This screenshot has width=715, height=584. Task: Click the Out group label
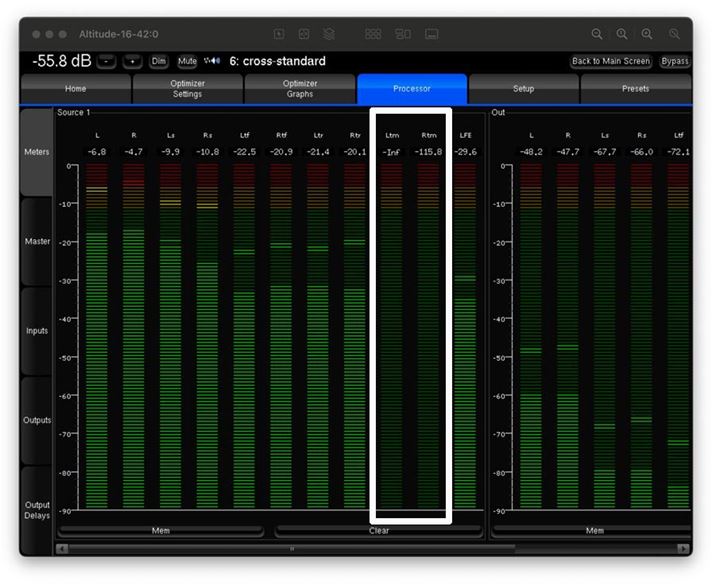[x=498, y=112]
